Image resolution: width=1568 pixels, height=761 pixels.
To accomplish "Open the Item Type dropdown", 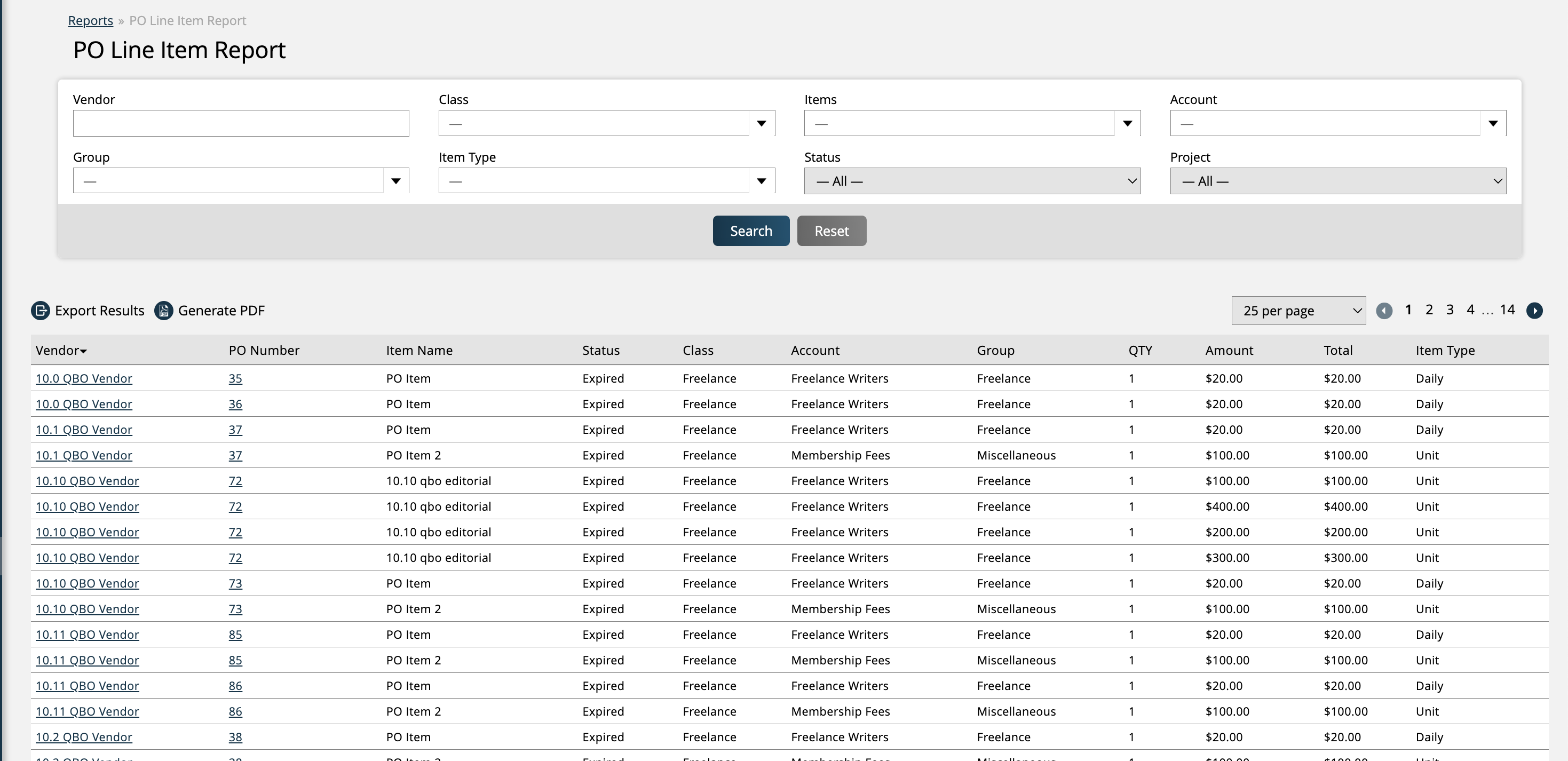I will click(x=761, y=181).
